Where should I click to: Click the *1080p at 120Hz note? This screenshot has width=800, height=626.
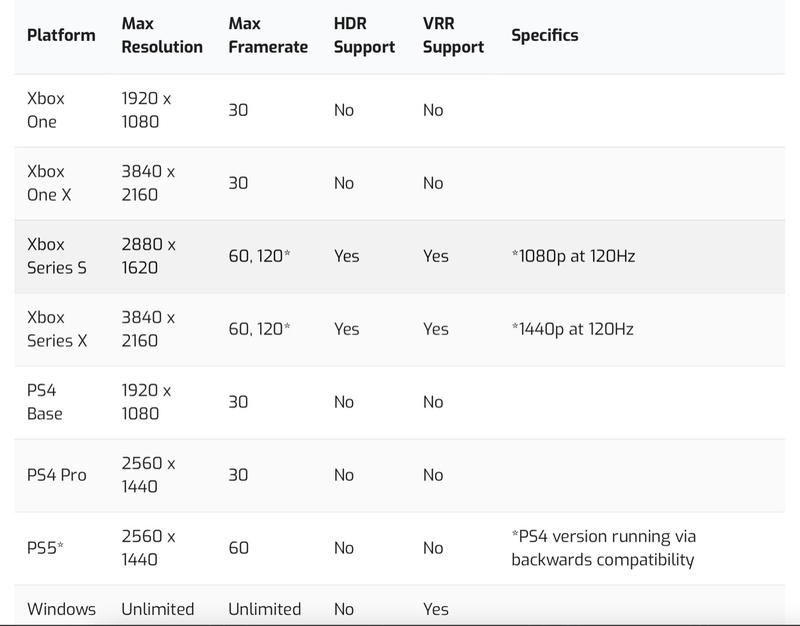(573, 256)
